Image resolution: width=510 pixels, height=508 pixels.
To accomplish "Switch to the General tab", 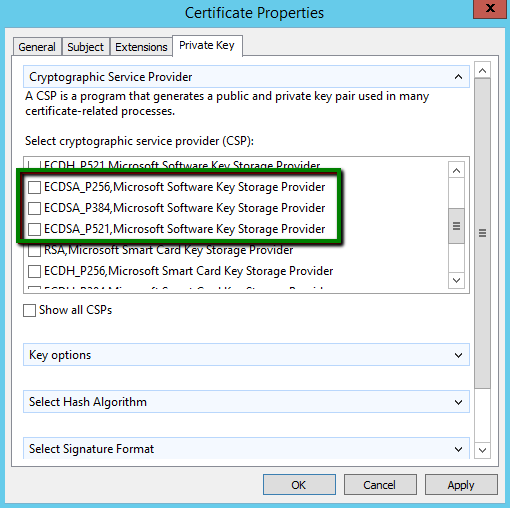I will [x=37, y=47].
